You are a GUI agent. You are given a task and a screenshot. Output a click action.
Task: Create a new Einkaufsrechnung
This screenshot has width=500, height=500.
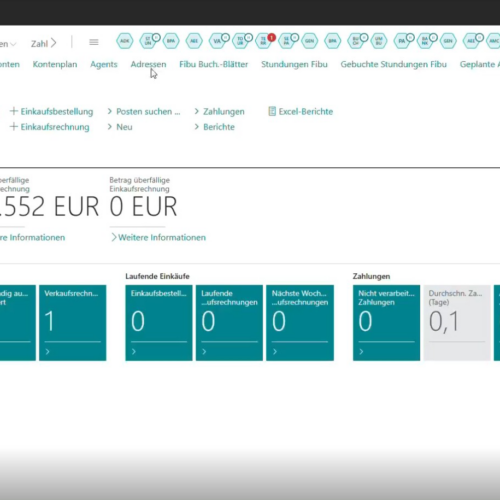coord(50,127)
